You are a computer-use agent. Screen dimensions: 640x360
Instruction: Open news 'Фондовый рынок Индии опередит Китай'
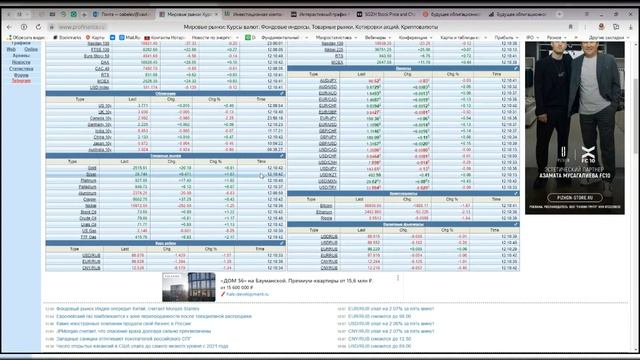click(128, 309)
